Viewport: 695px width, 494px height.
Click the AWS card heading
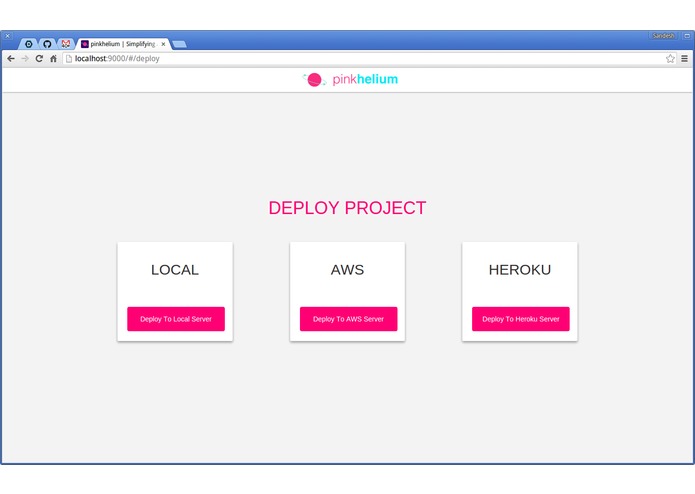(x=348, y=269)
